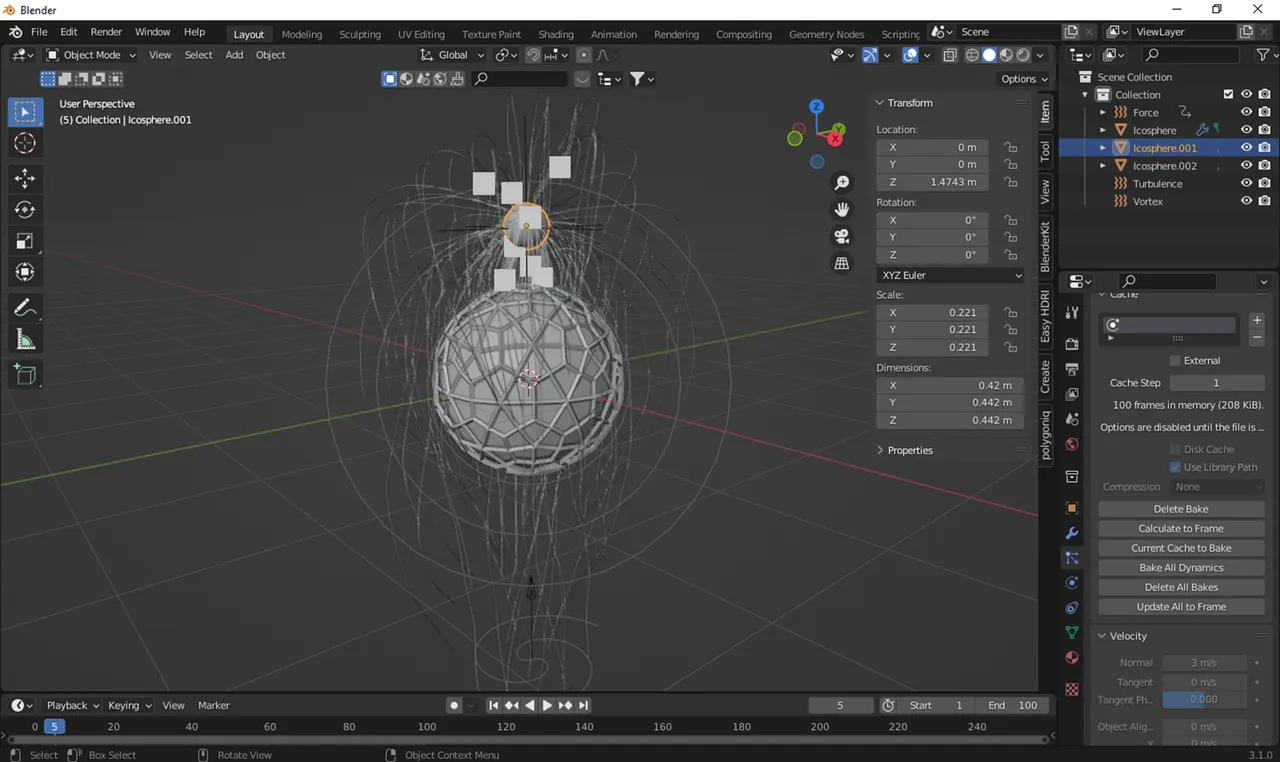Adjust the Tangent Phase slider
The width and height of the screenshot is (1280, 762).
click(x=1204, y=700)
